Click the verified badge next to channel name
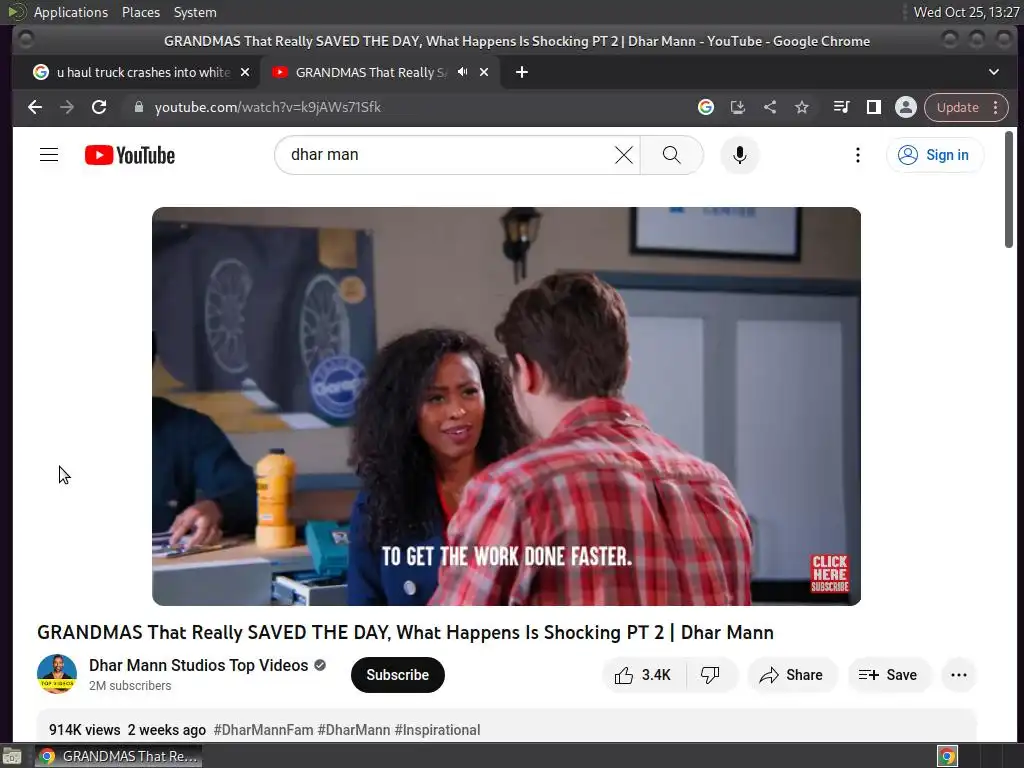The image size is (1024, 768). coord(319,665)
